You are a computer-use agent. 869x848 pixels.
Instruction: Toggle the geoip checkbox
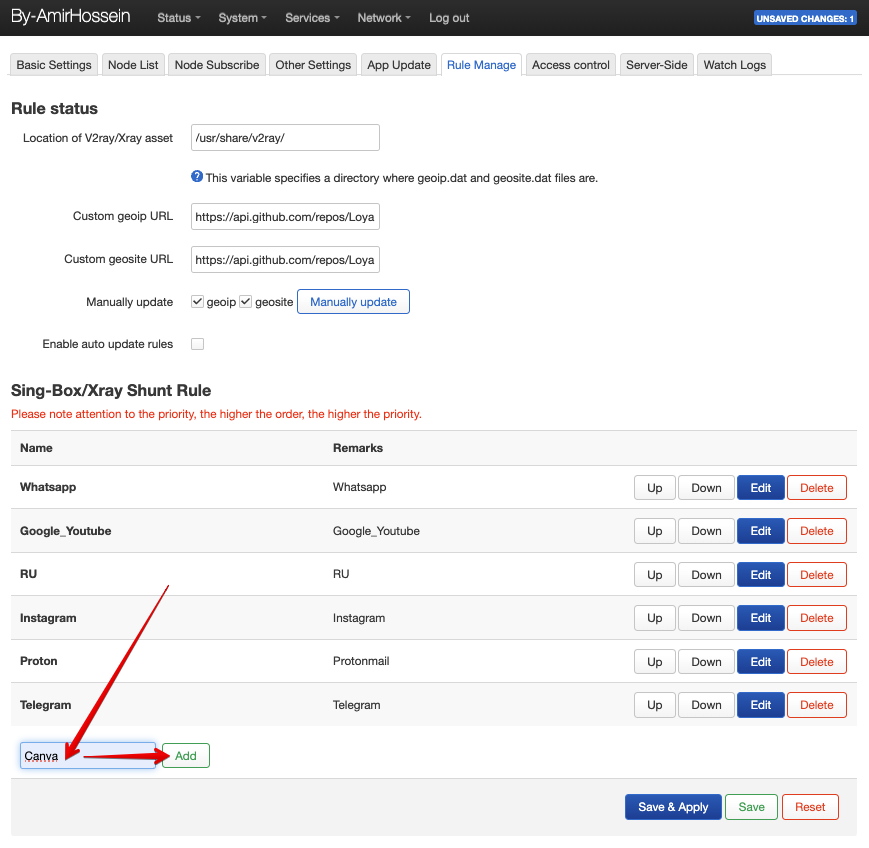pos(198,302)
